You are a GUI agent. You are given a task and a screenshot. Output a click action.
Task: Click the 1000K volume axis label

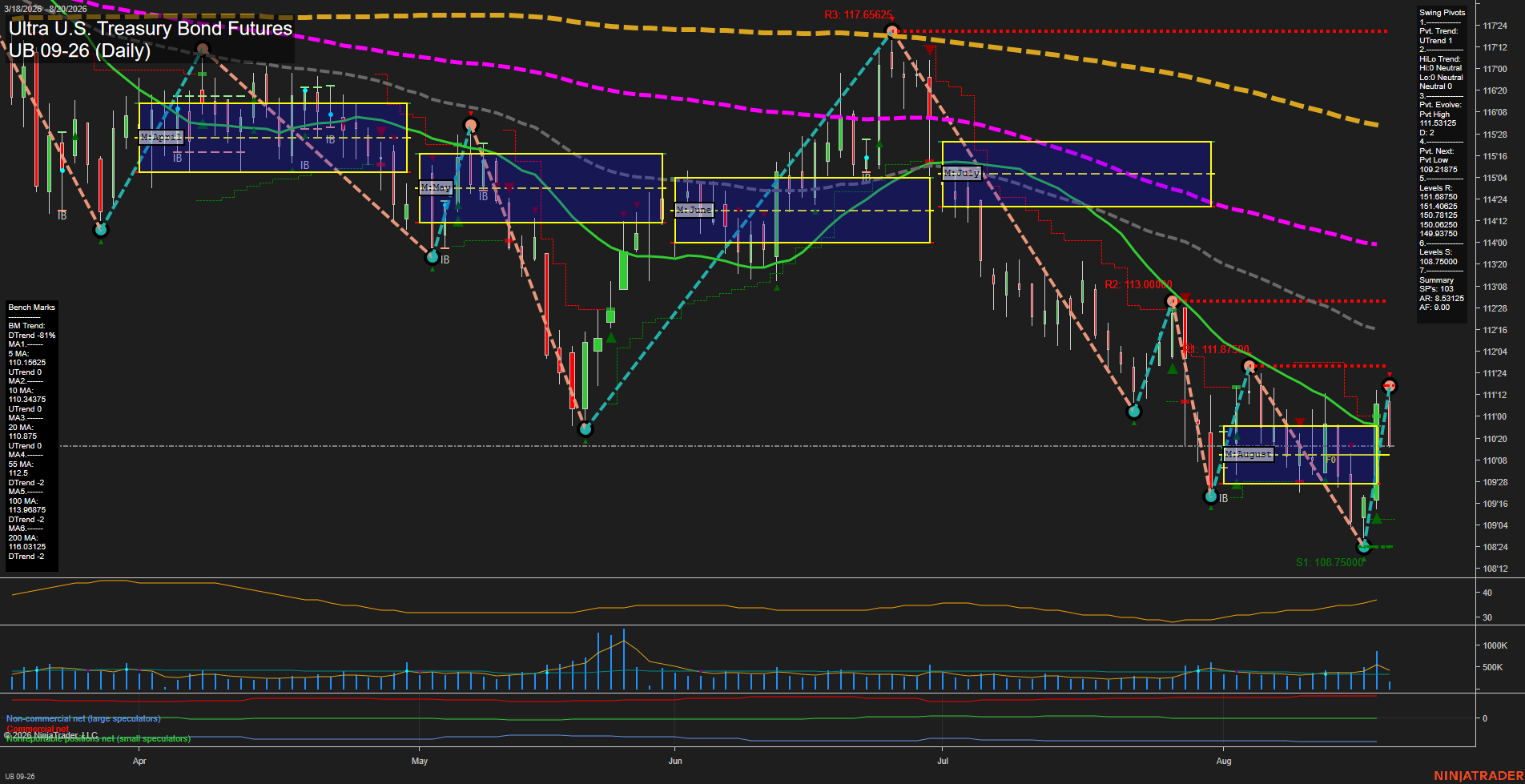click(x=1495, y=645)
